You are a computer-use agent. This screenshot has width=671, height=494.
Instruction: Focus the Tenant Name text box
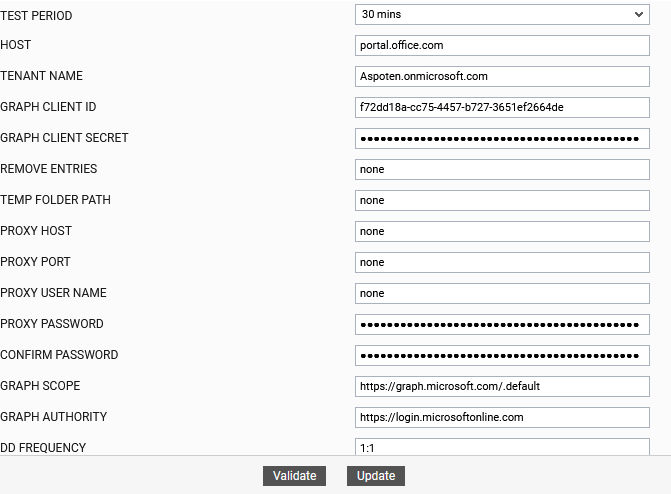click(x=502, y=76)
